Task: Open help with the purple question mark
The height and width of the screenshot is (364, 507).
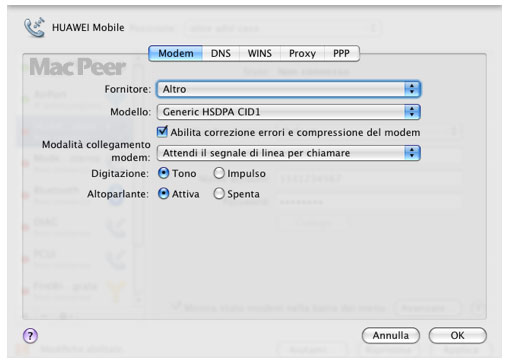Action: pyautogui.click(x=30, y=336)
